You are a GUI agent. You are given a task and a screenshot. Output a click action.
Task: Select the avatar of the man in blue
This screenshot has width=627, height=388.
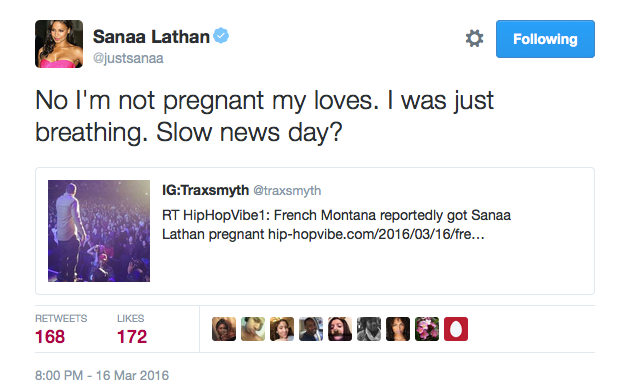pos(311,329)
